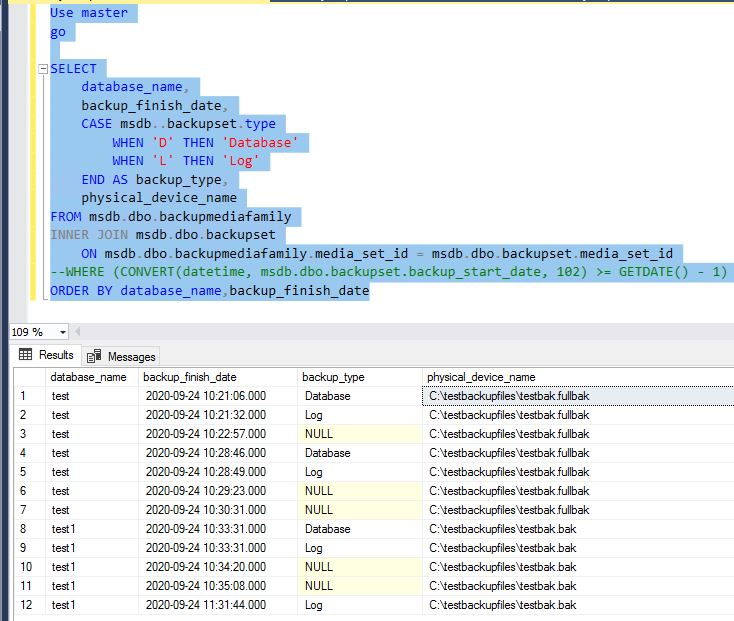Switch to the Results tab
The image size is (734, 621).
46,355
